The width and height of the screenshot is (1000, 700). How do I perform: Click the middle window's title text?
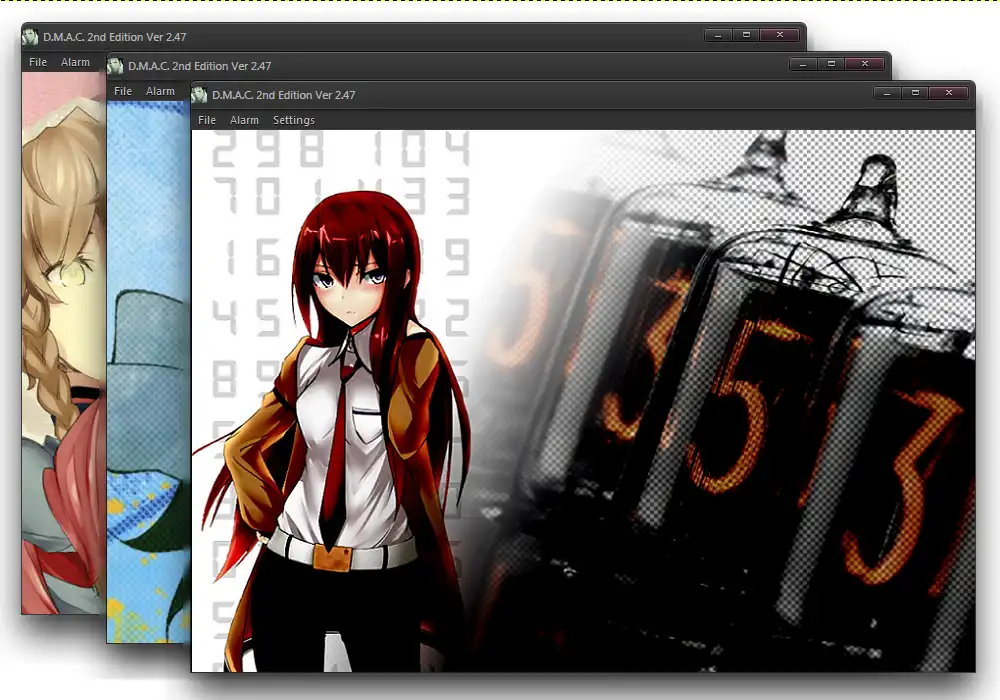point(200,66)
